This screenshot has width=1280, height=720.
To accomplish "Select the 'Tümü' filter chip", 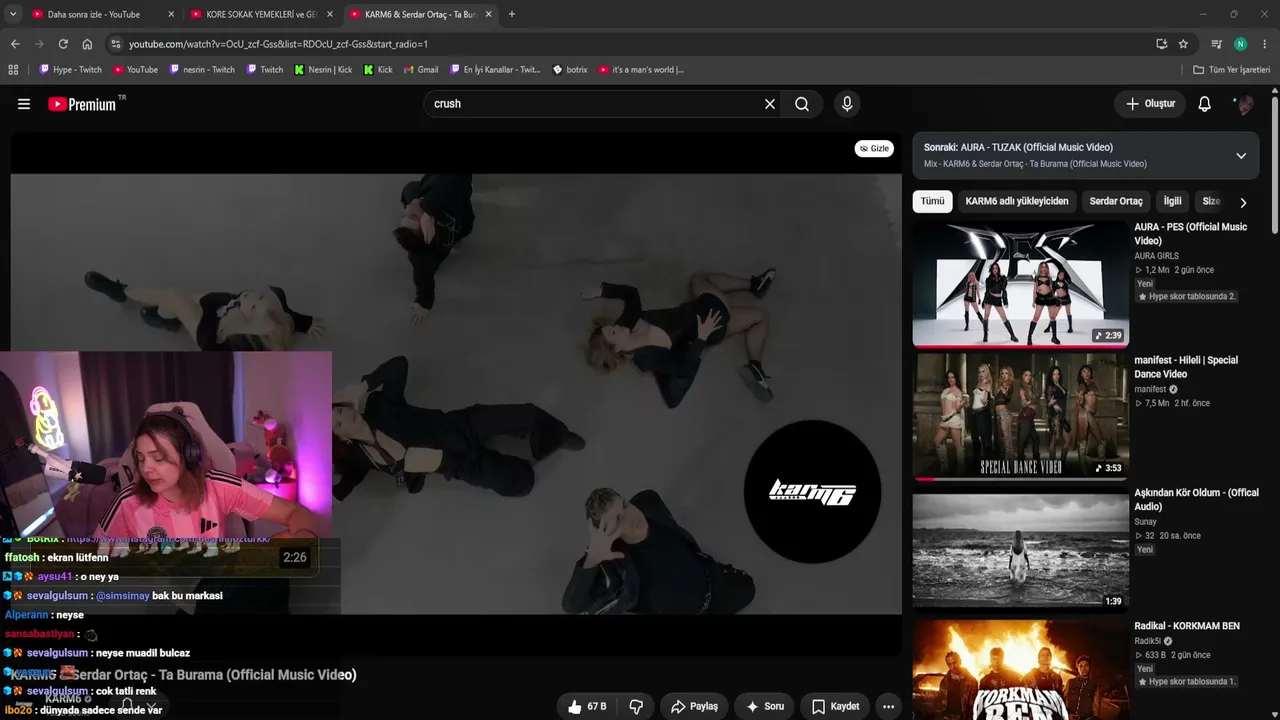I will tap(932, 201).
